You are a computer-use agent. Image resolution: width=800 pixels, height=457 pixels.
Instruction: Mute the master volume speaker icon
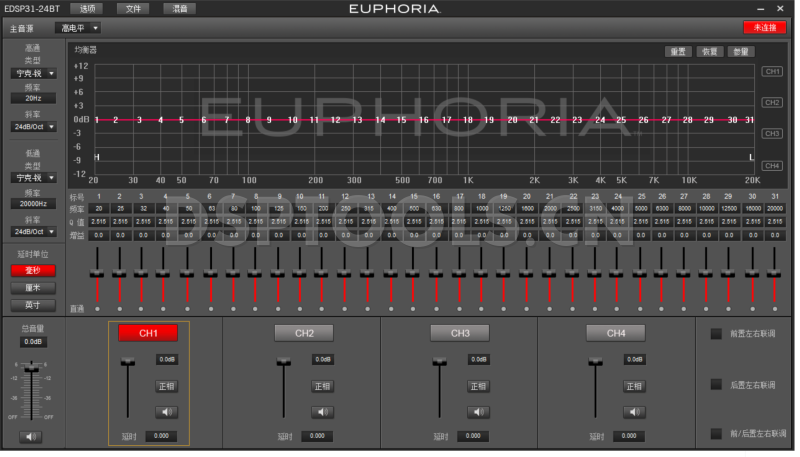pyautogui.click(x=32, y=436)
